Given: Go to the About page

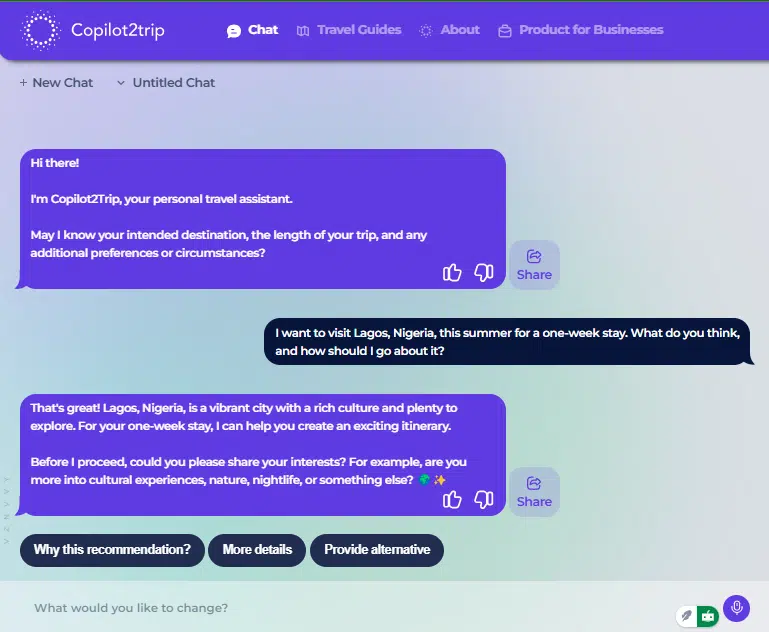Looking at the screenshot, I should pyautogui.click(x=450, y=30).
